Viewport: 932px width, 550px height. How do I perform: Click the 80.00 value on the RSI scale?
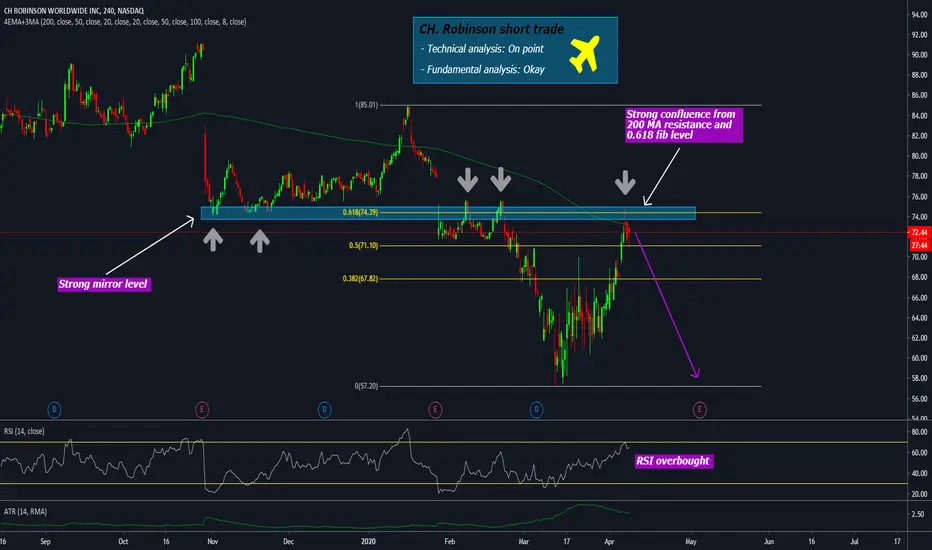(x=919, y=432)
